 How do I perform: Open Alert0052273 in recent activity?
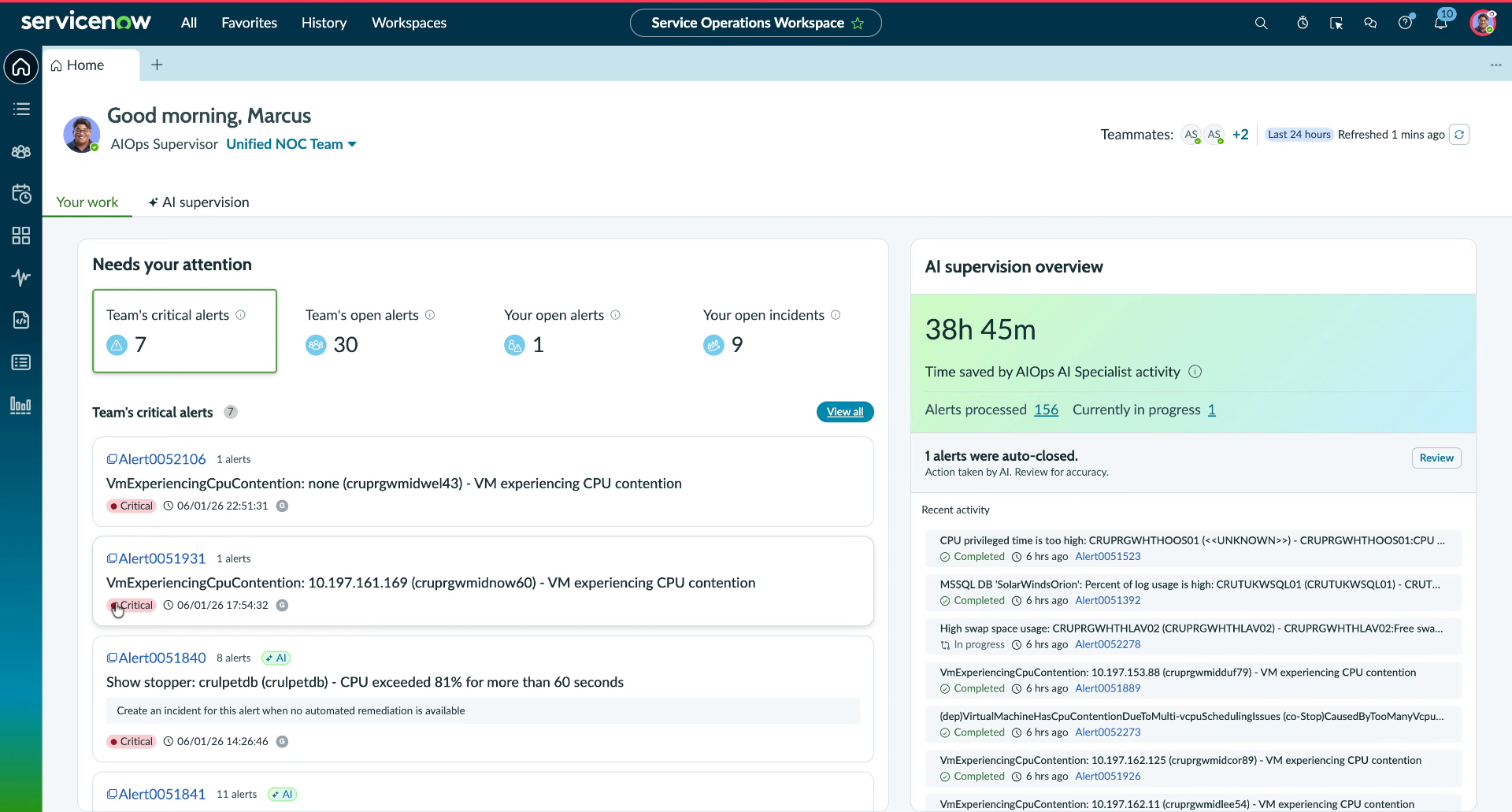(1108, 732)
